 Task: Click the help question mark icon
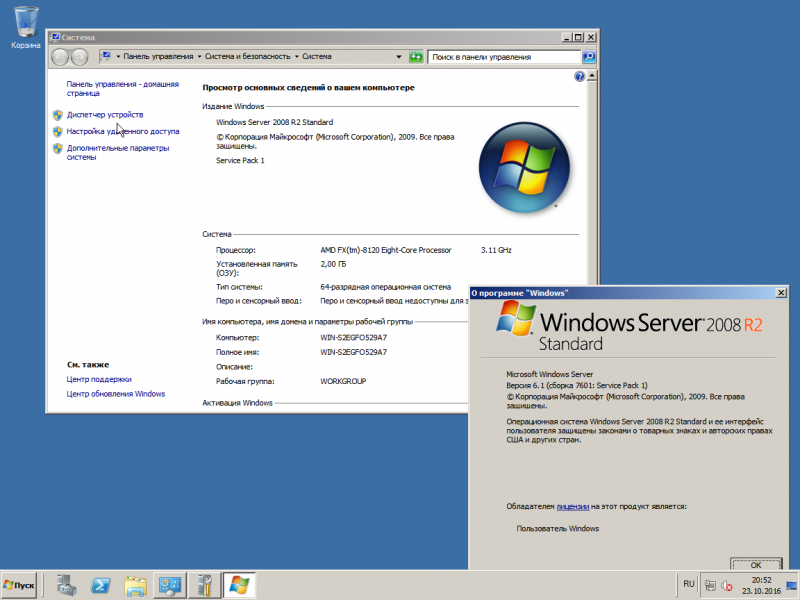click(x=580, y=77)
